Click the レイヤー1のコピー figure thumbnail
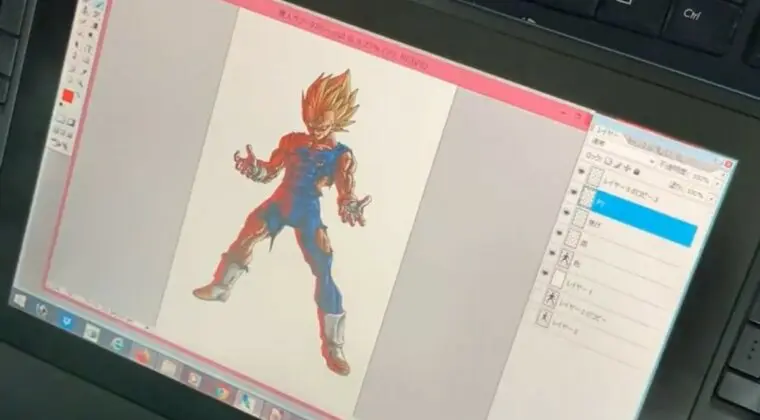The height and width of the screenshot is (420, 760). click(551, 298)
